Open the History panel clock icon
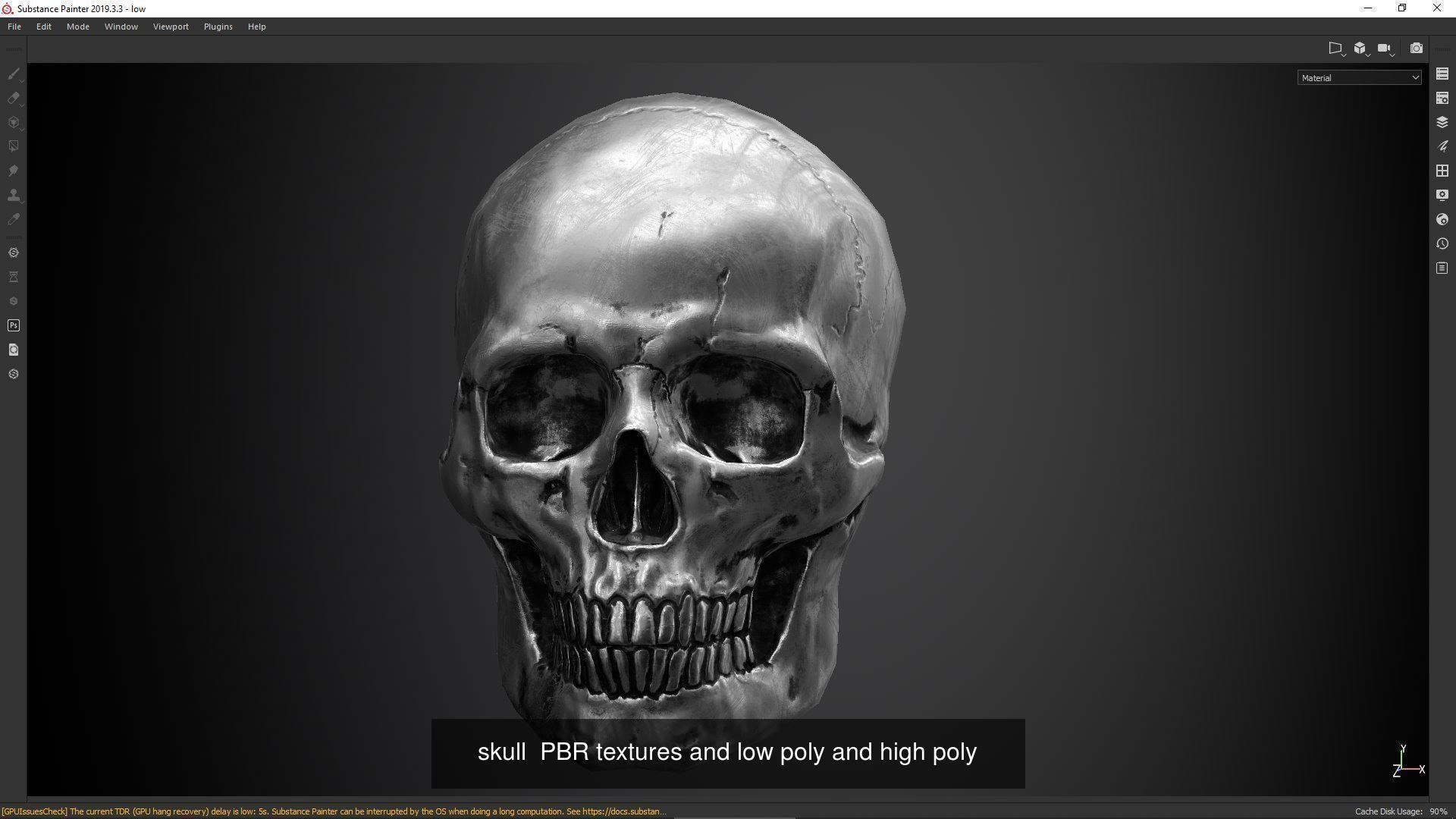Screen dimensions: 1456x819 [1442, 243]
